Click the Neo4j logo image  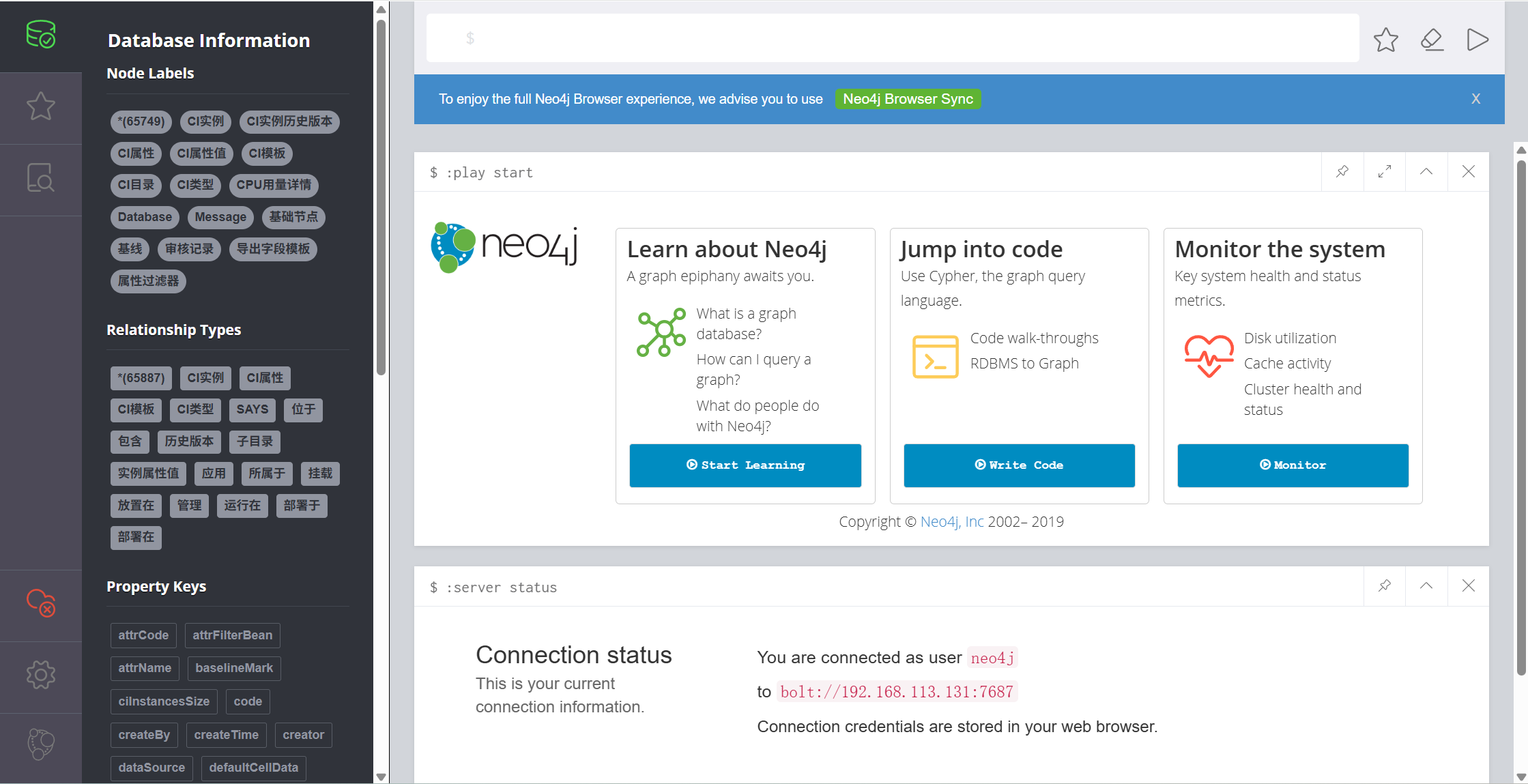(x=504, y=247)
